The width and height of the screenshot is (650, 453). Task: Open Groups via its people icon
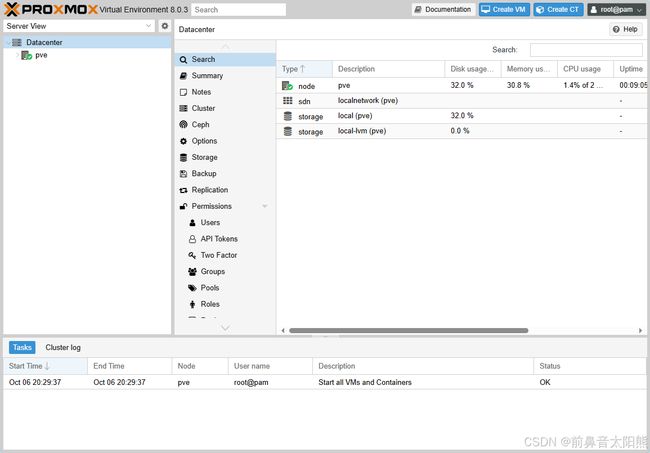click(x=192, y=271)
